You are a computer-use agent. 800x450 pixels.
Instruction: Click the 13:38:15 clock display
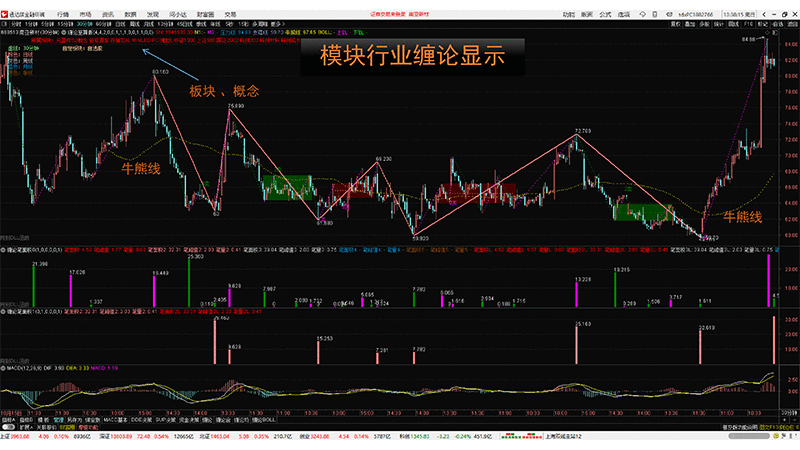(739, 14)
